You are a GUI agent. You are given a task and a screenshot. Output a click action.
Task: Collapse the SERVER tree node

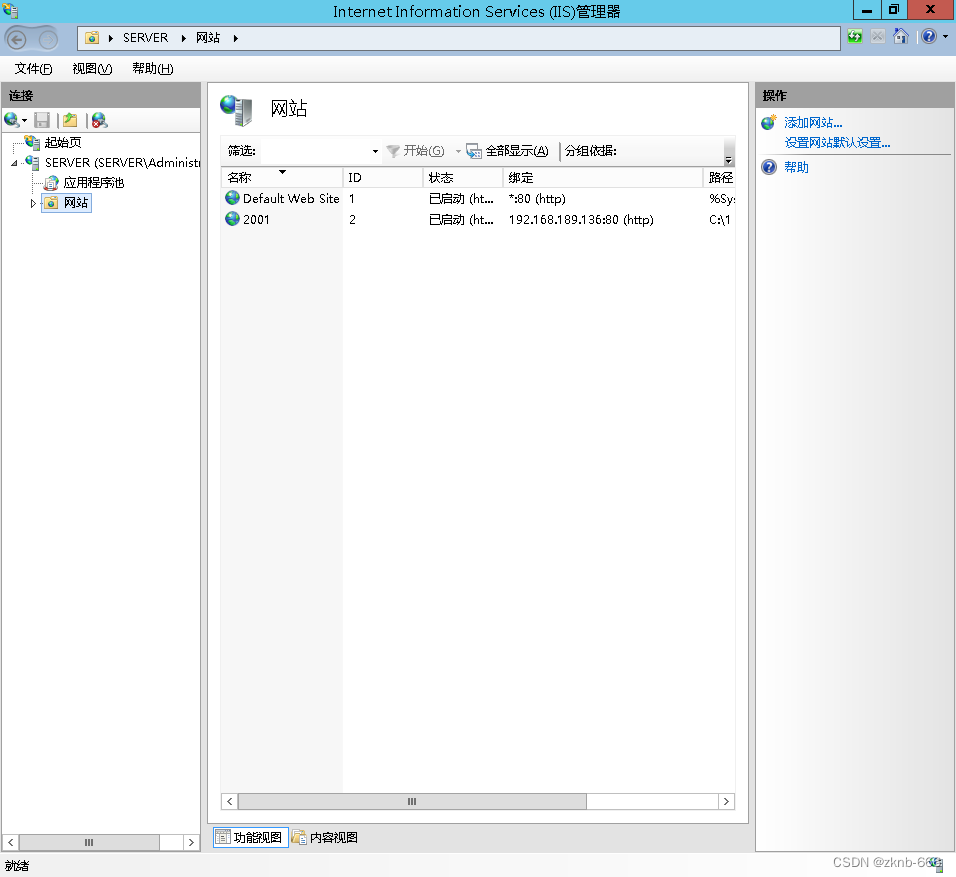point(14,163)
